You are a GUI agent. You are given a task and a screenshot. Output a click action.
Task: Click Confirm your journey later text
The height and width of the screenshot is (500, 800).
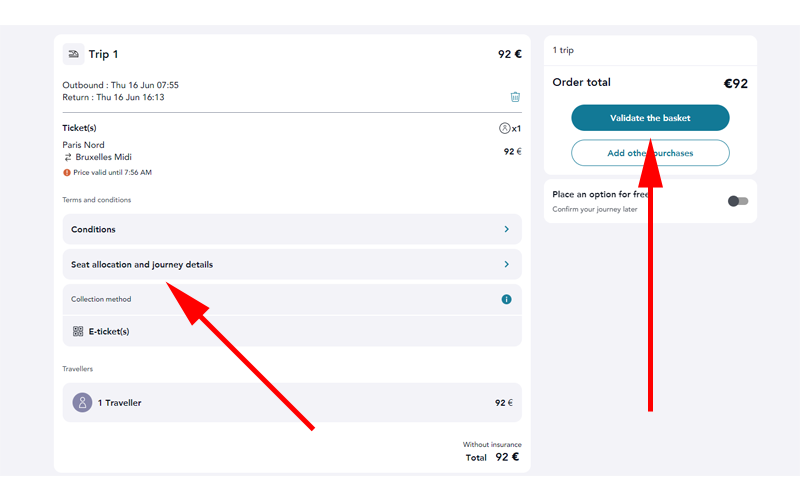(x=594, y=209)
